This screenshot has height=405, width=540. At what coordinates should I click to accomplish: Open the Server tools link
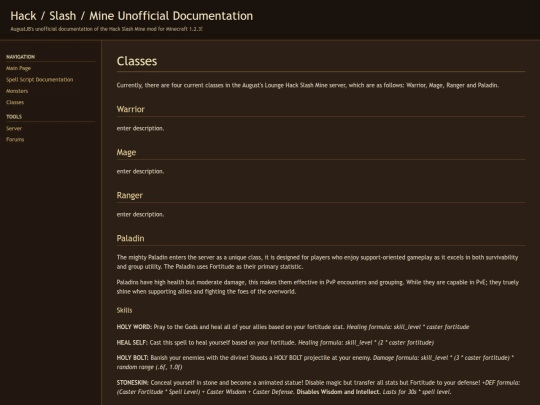tap(14, 128)
